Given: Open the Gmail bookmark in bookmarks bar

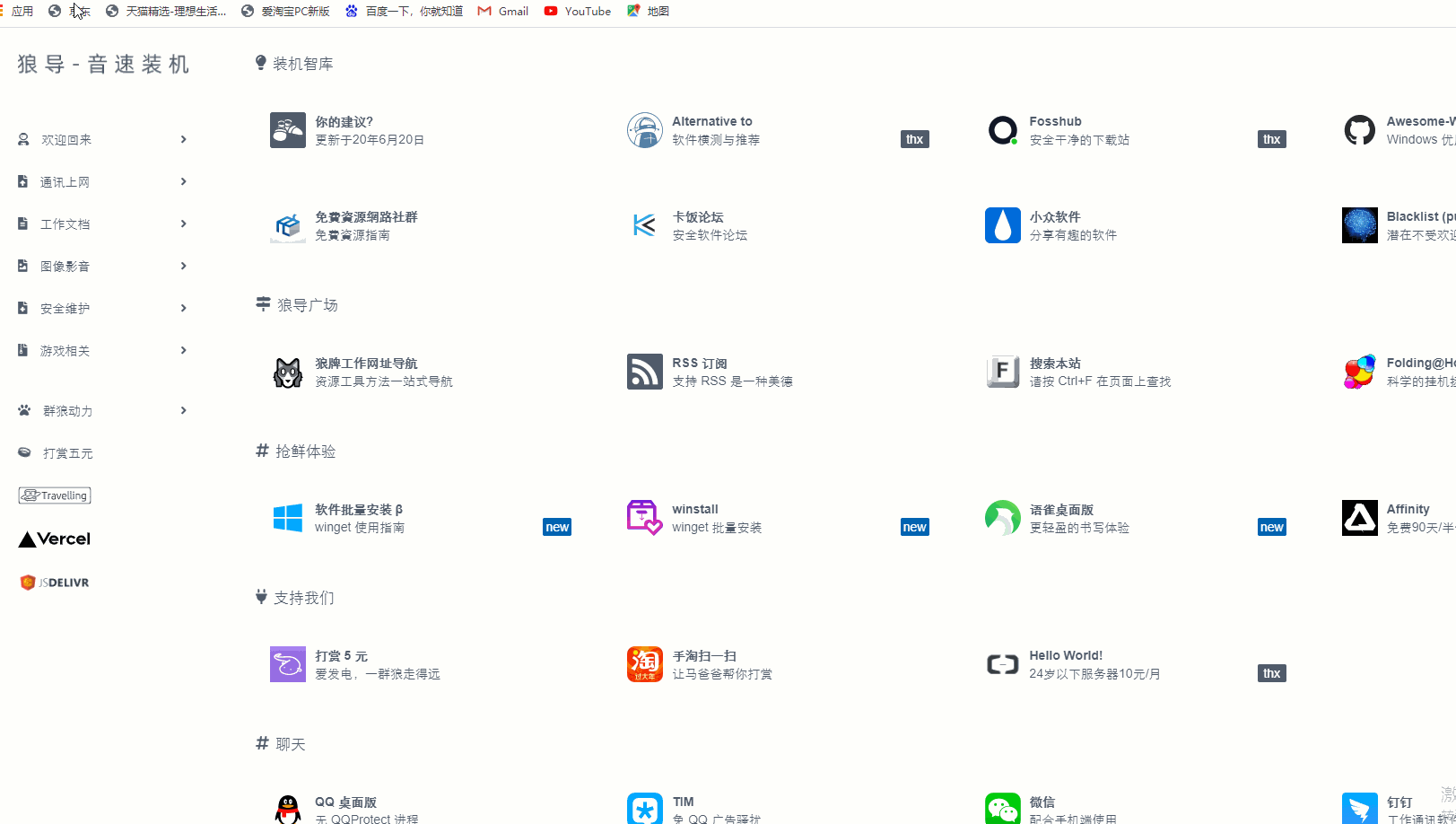Looking at the screenshot, I should [503, 12].
